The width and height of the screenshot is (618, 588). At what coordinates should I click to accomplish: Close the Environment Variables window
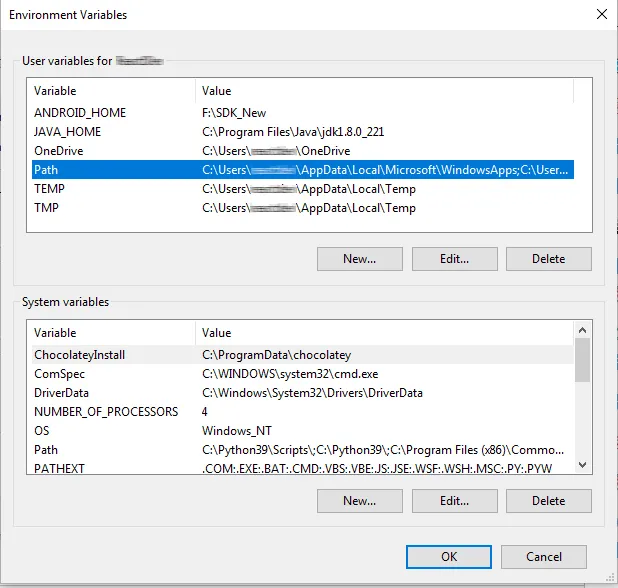(x=601, y=15)
